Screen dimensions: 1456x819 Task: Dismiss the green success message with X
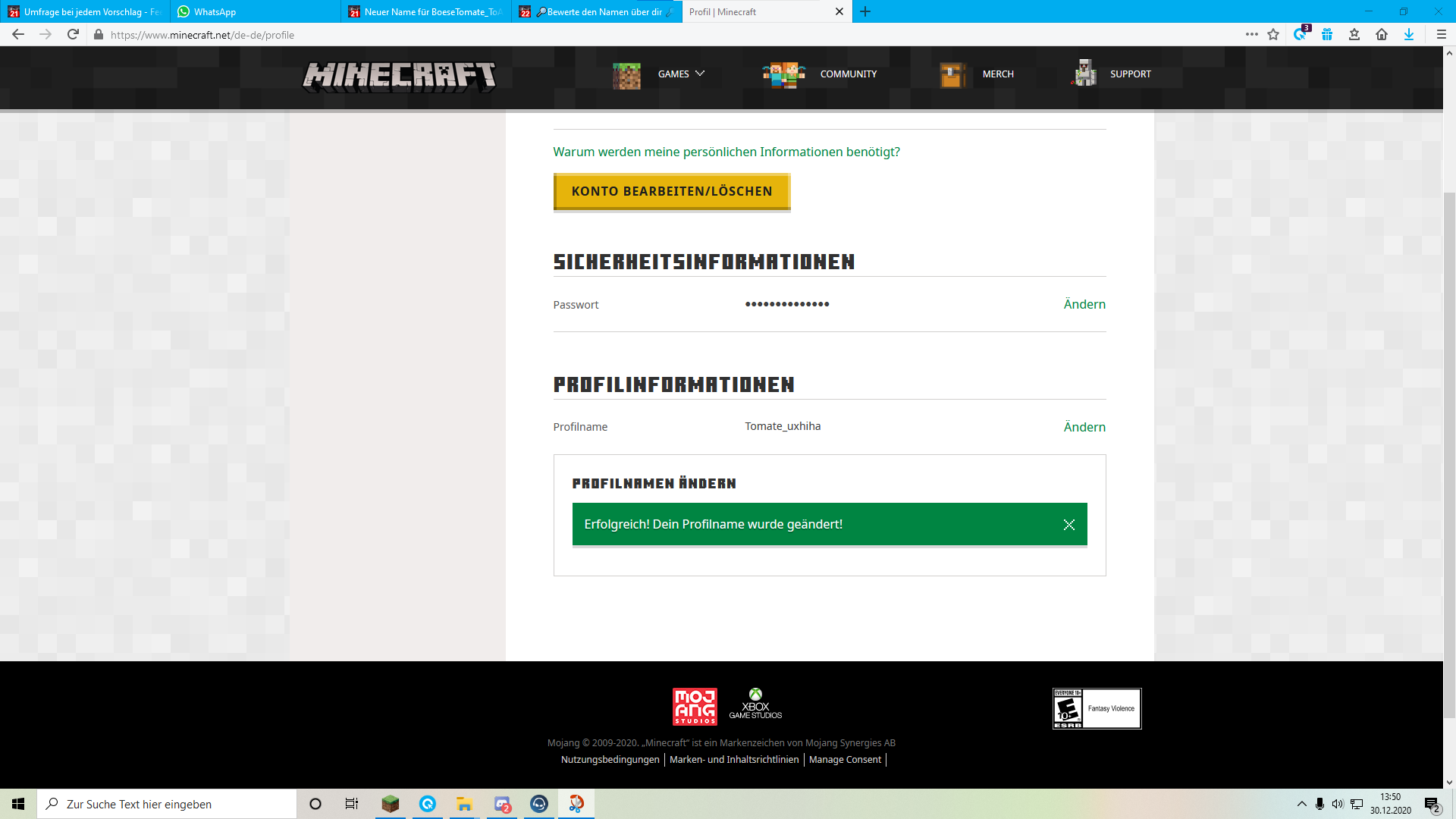tap(1069, 525)
